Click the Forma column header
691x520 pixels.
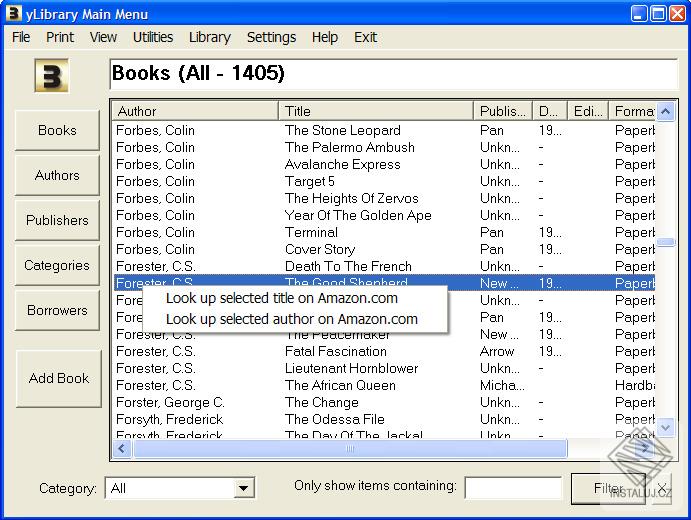(x=632, y=111)
